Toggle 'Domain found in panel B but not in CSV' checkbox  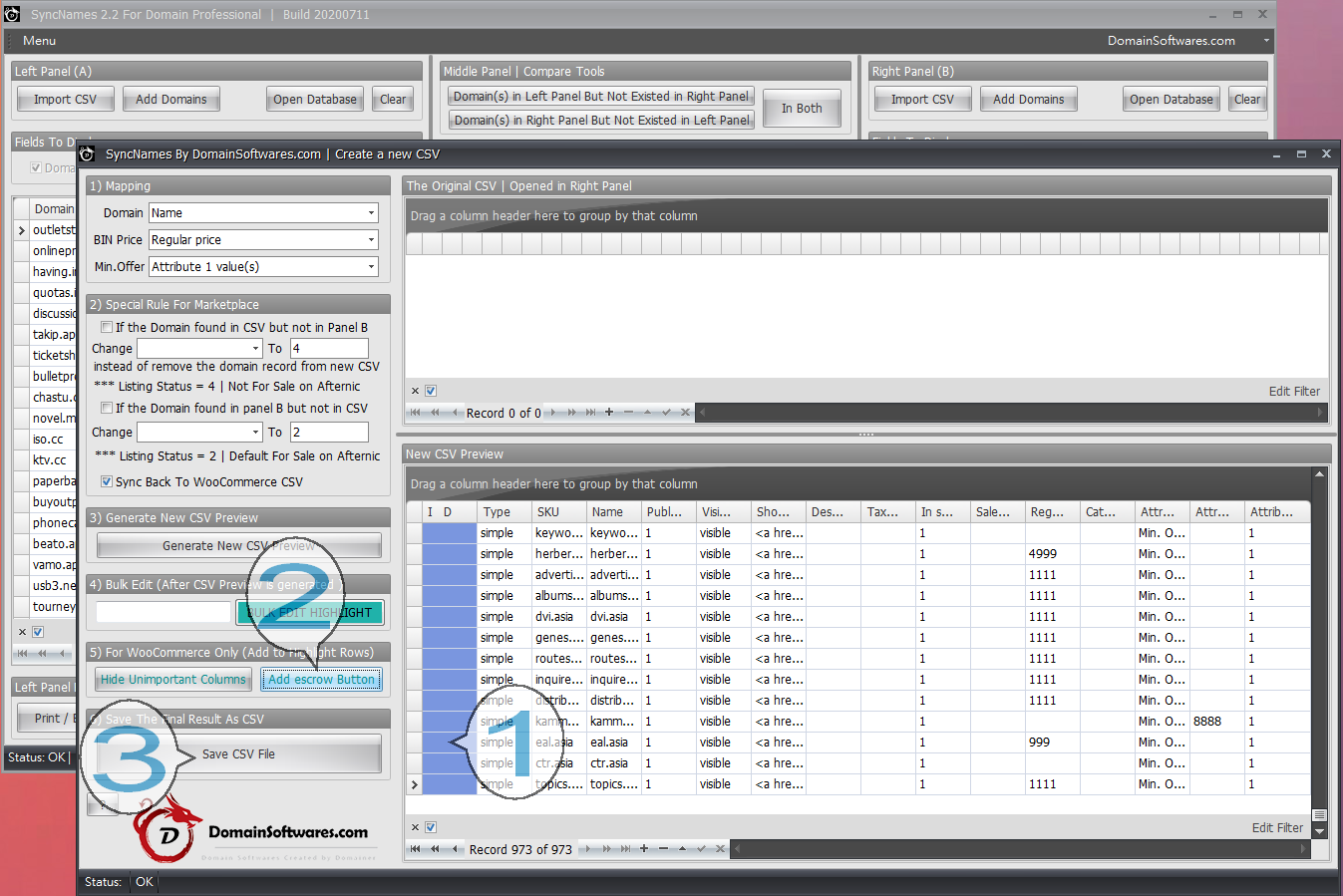tap(107, 408)
